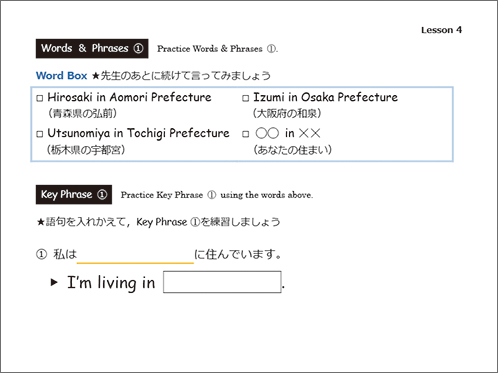Click the black triangle bullet before I'm living
The height and width of the screenshot is (373, 498).
[x=54, y=283]
